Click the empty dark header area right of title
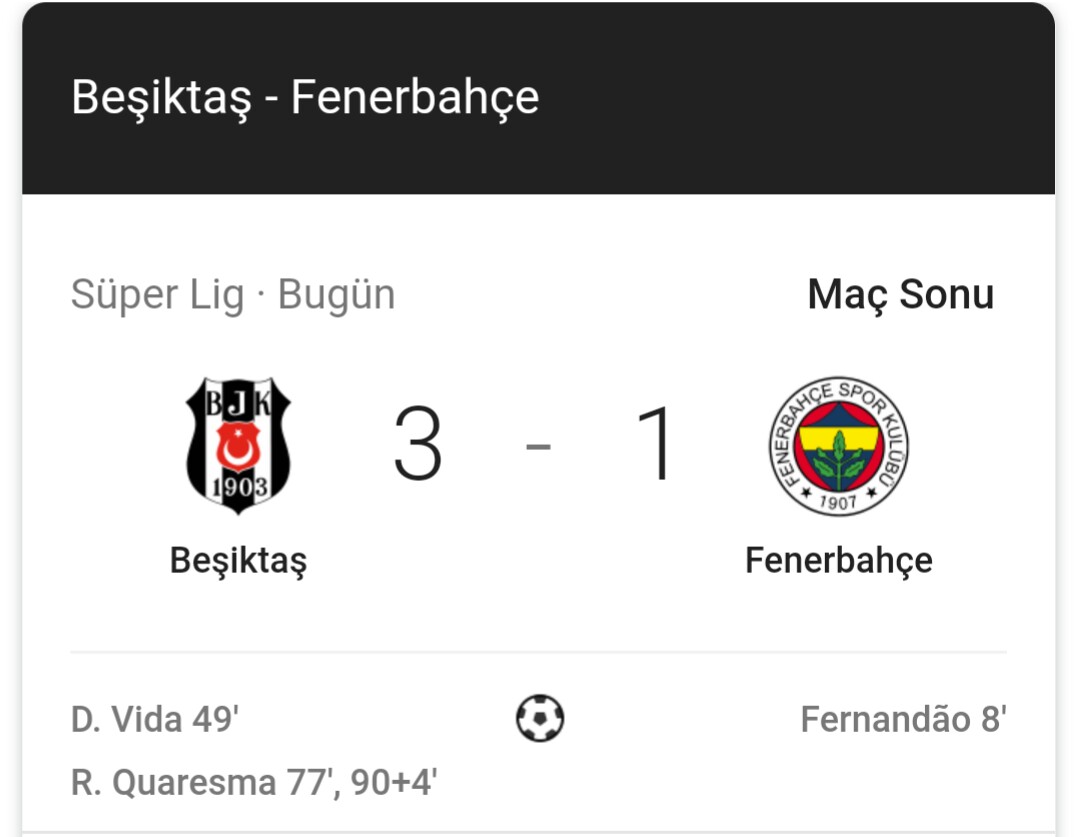 (800, 98)
